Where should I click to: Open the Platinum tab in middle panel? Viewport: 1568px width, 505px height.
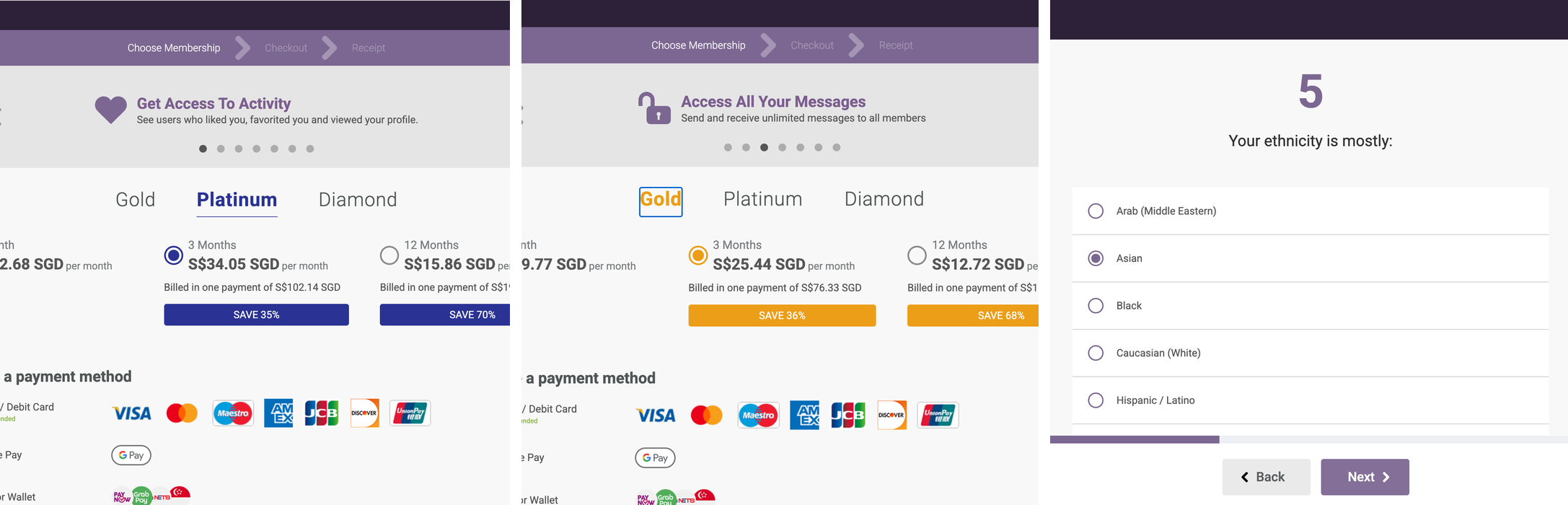point(762,199)
